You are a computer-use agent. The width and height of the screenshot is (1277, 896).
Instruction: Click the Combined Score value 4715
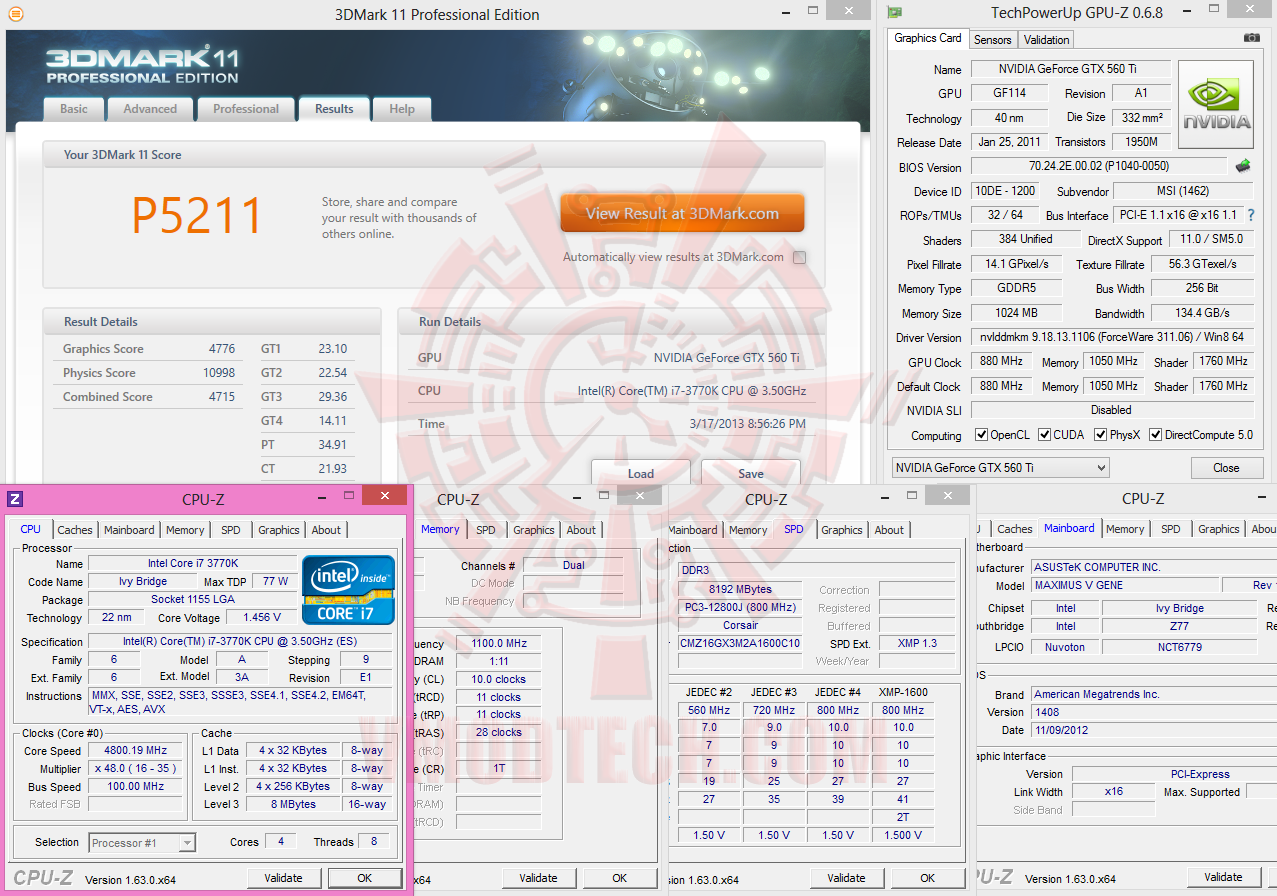(x=222, y=396)
